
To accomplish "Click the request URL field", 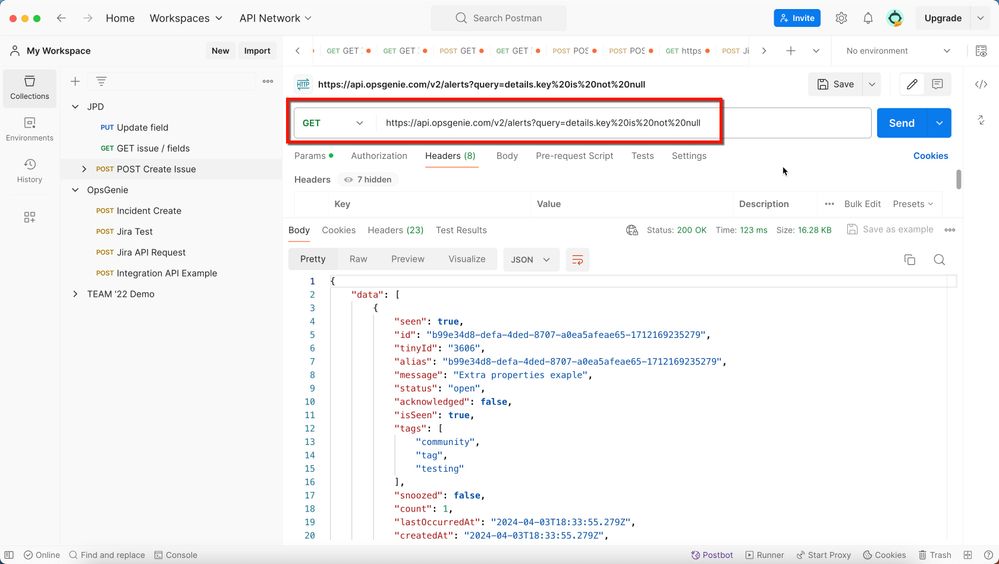I will (x=623, y=123).
